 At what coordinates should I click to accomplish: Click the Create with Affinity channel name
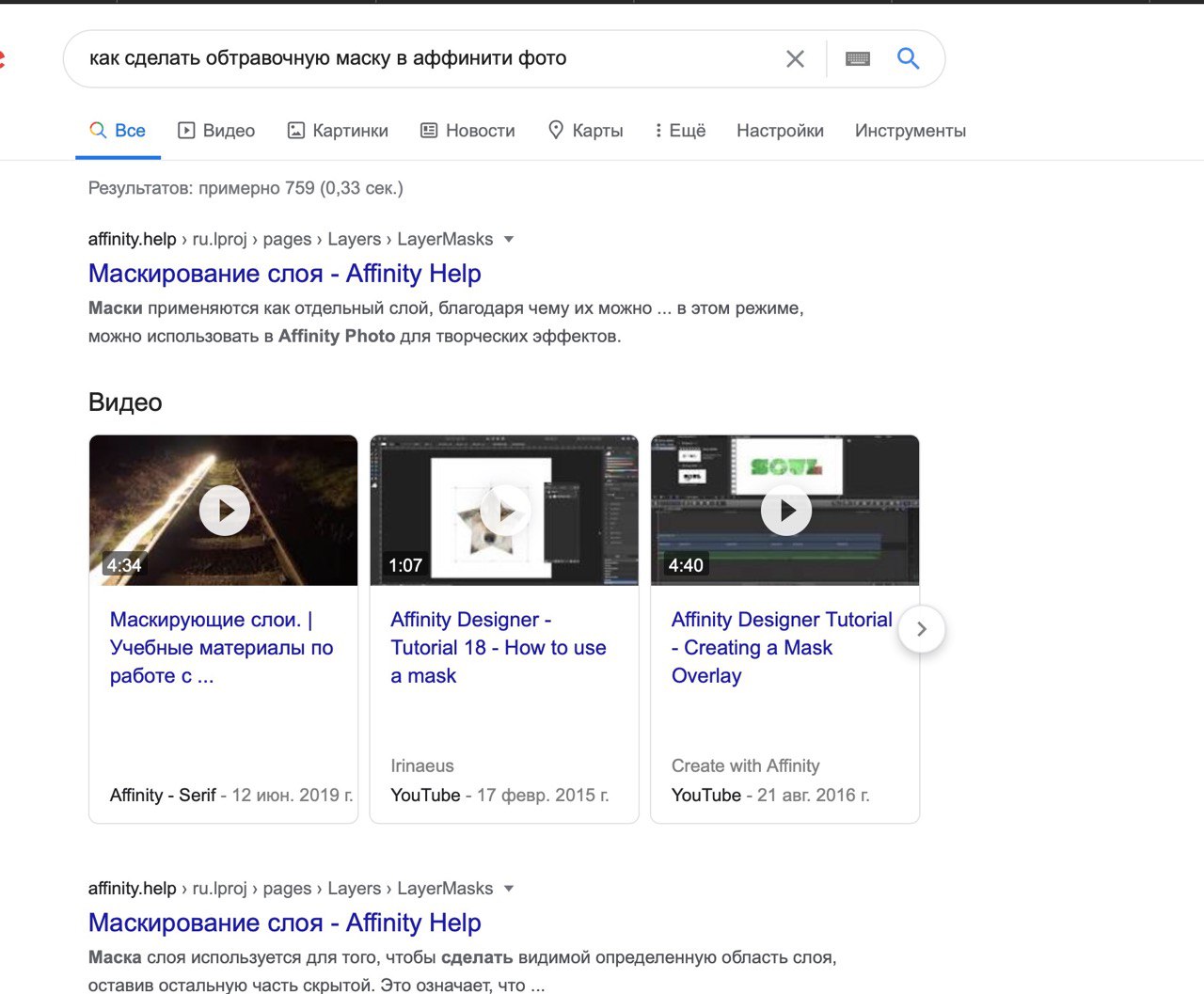(x=746, y=766)
